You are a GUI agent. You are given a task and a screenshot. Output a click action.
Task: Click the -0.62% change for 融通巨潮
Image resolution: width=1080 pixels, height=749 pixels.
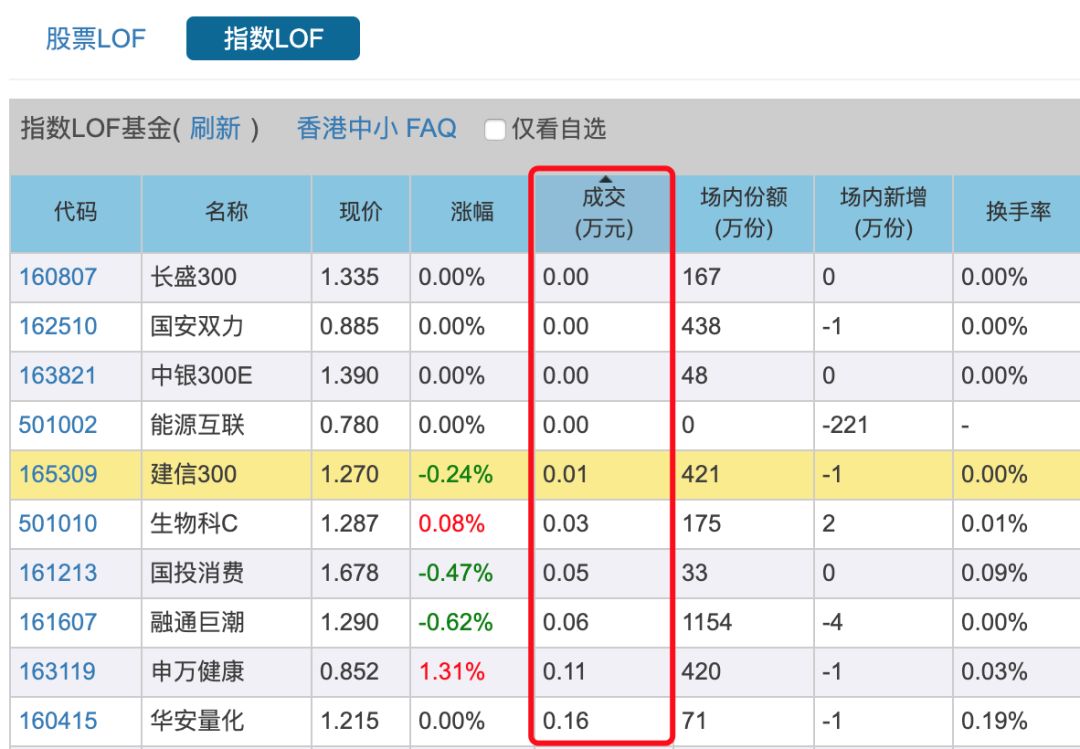click(x=455, y=623)
